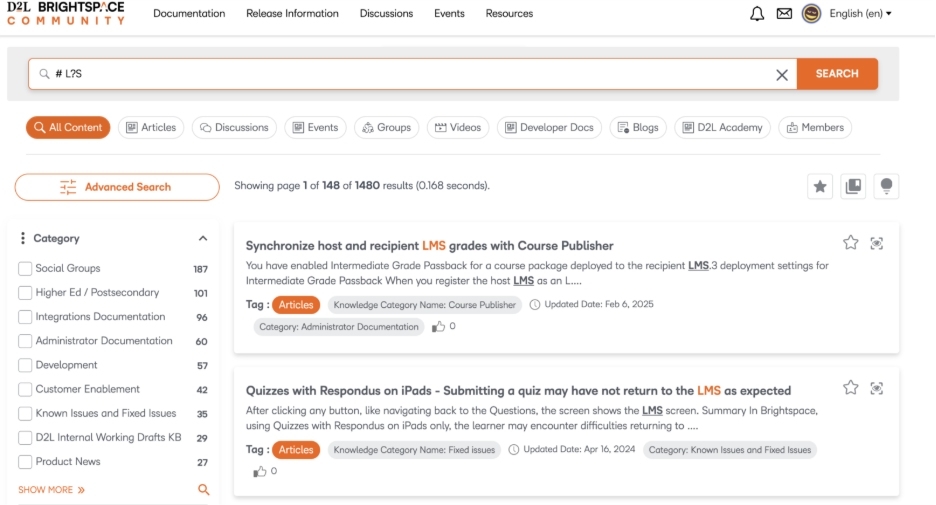This screenshot has width=936, height=505.
Task: Check the Development category
Action: [25, 365]
